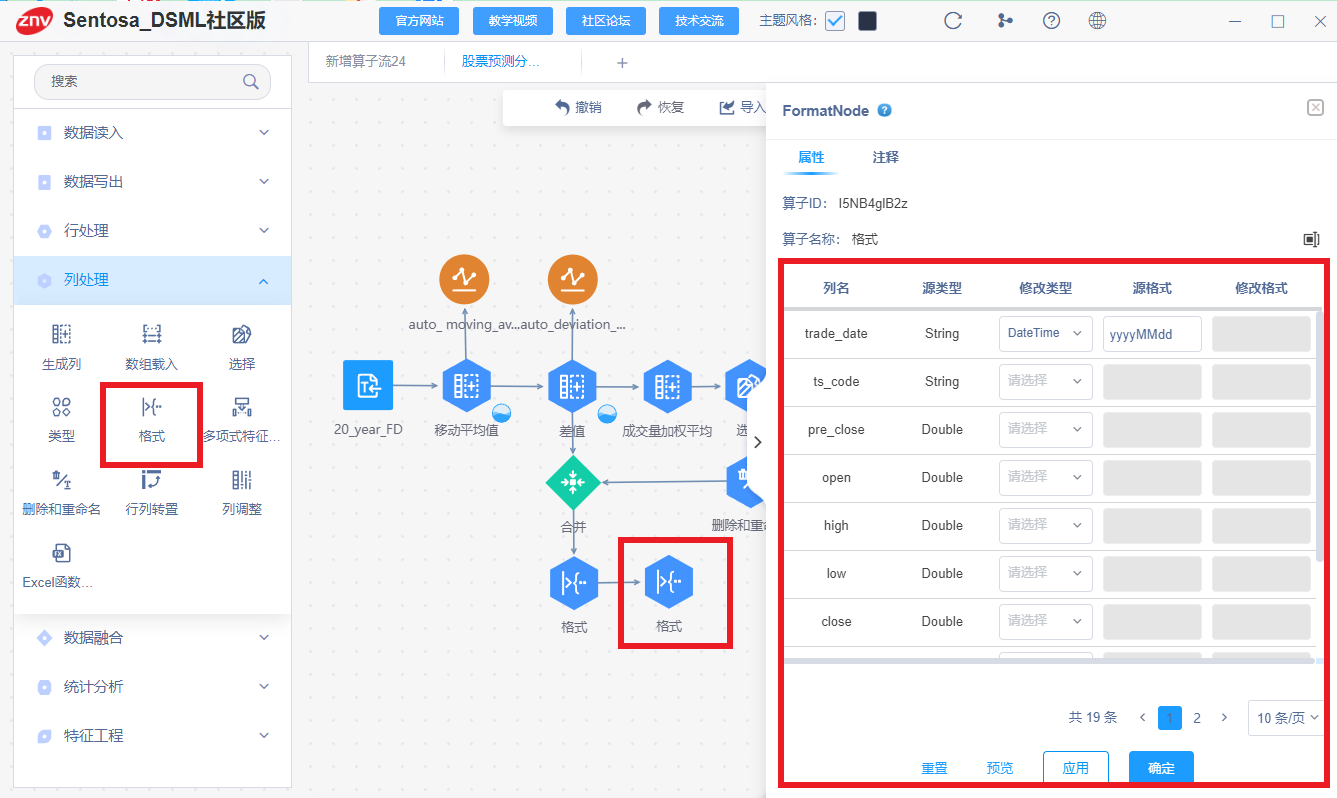Click the 应用 apply button
Image resolution: width=1337 pixels, height=798 pixels.
1076,768
